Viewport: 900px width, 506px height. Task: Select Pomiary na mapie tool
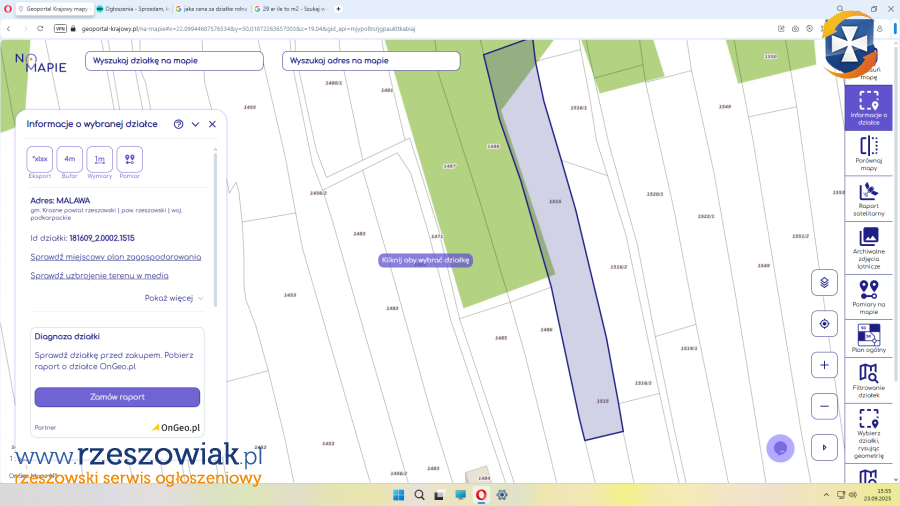[x=869, y=297]
